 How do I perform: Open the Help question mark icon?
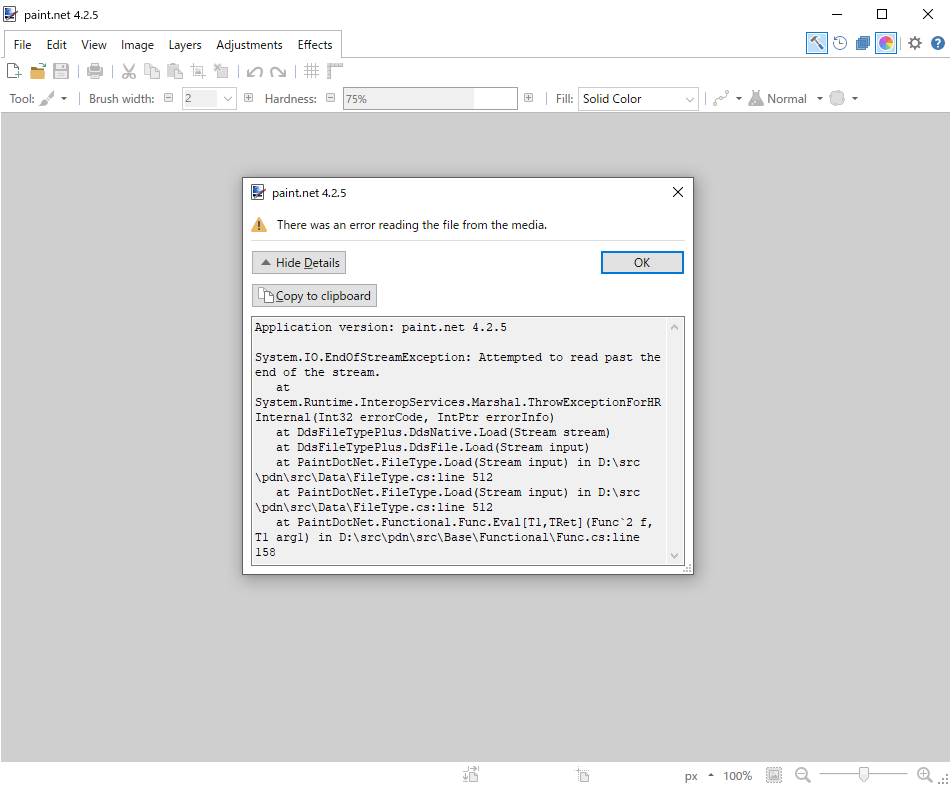pyautogui.click(x=938, y=43)
